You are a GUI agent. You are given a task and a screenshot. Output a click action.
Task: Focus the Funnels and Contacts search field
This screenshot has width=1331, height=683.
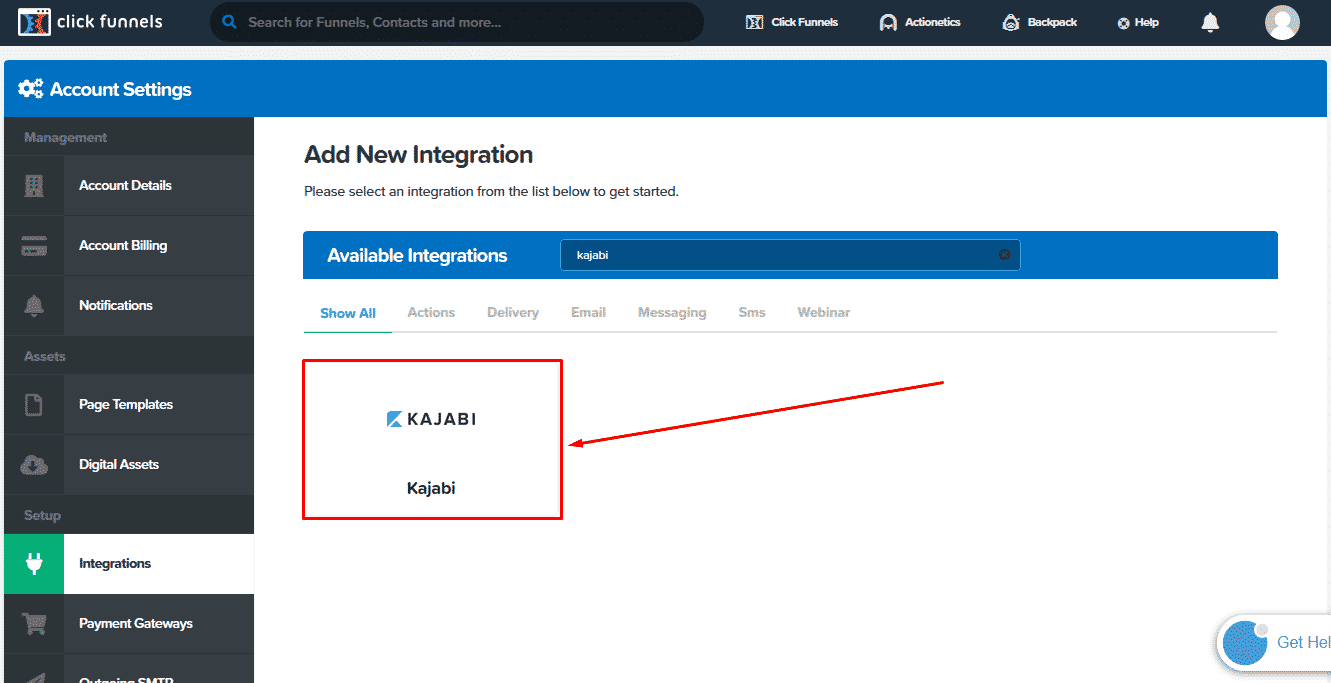[x=457, y=22]
